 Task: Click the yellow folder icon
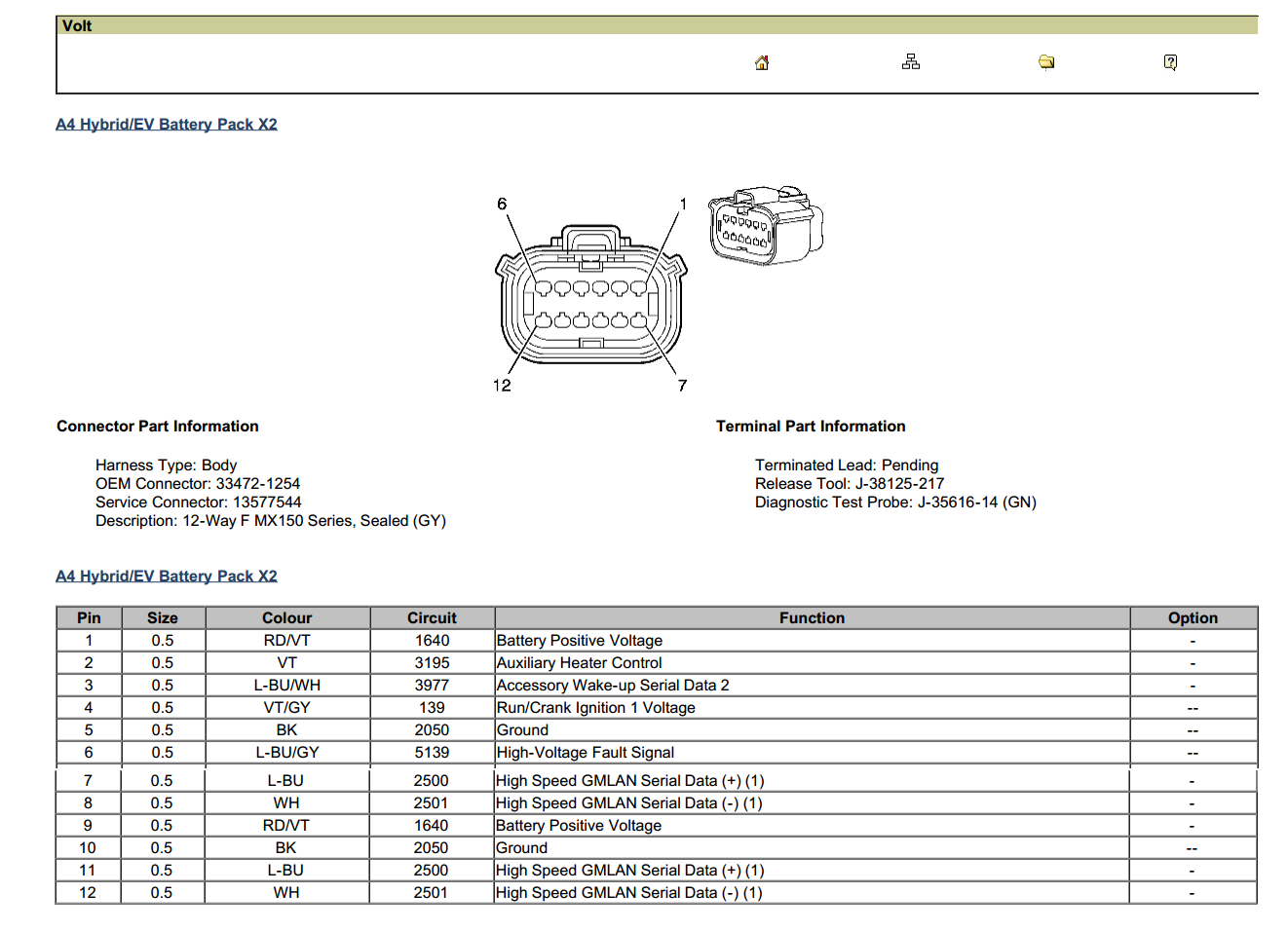(1046, 62)
